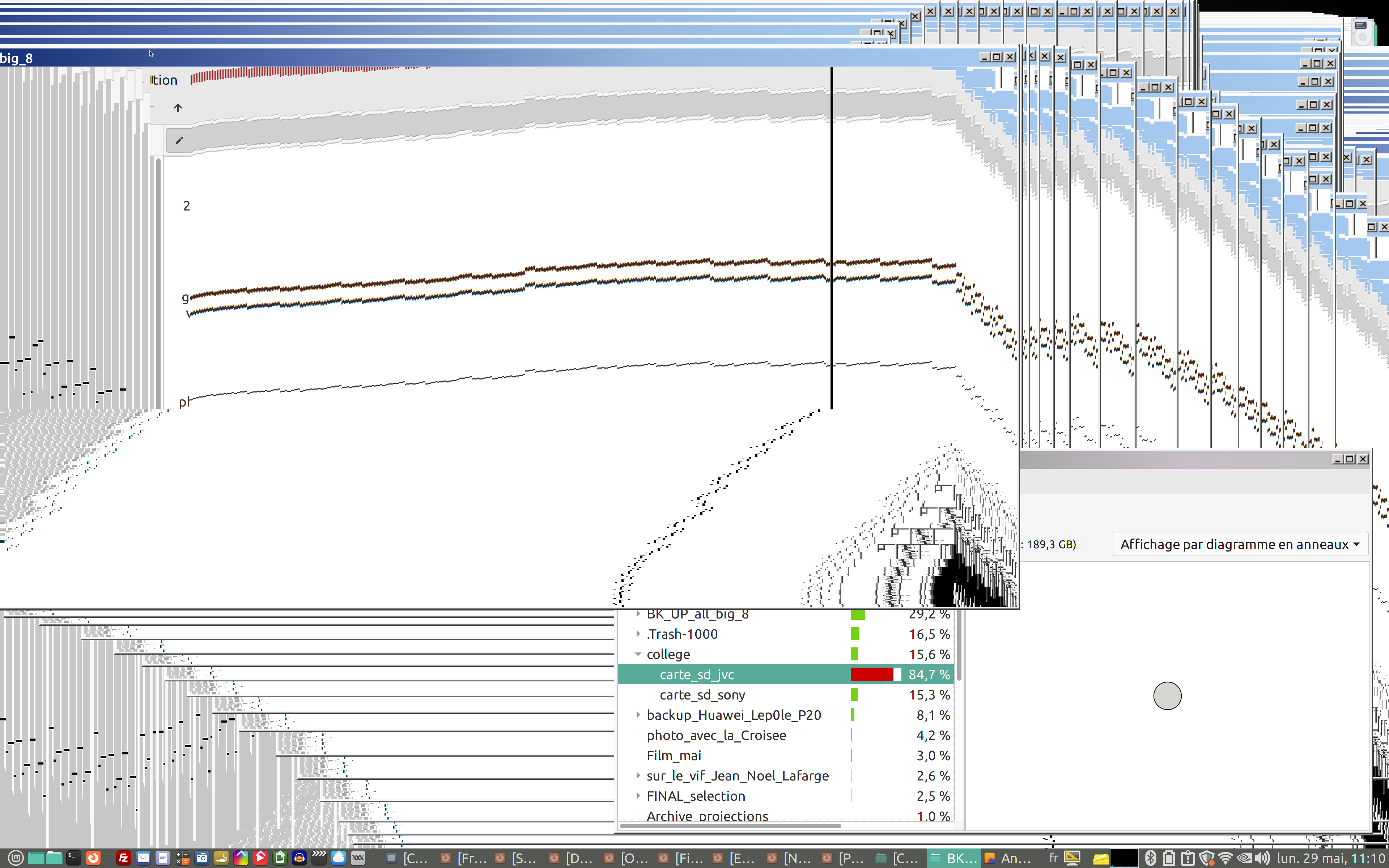Open the Wi-Fi network tray icon
Image resolution: width=1389 pixels, height=868 pixels.
1225,858
